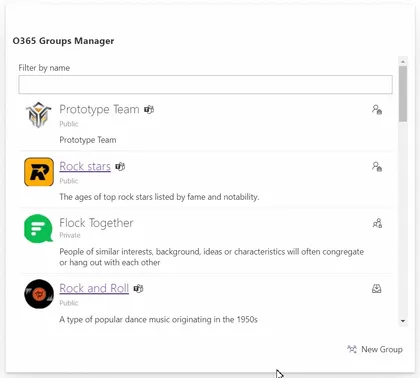This screenshot has width=420, height=378.
Task: Open the Prototype Team group logo
Action: [x=39, y=115]
